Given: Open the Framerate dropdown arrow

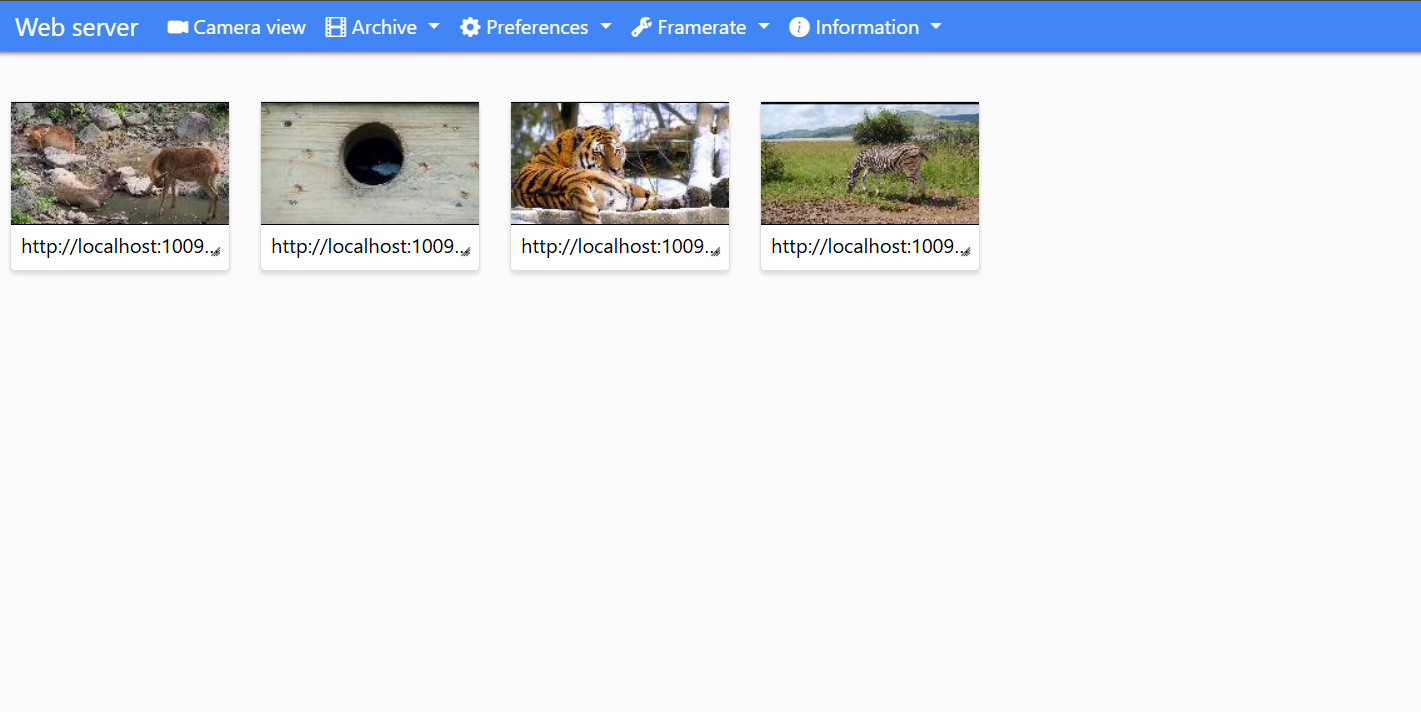Looking at the screenshot, I should [764, 27].
